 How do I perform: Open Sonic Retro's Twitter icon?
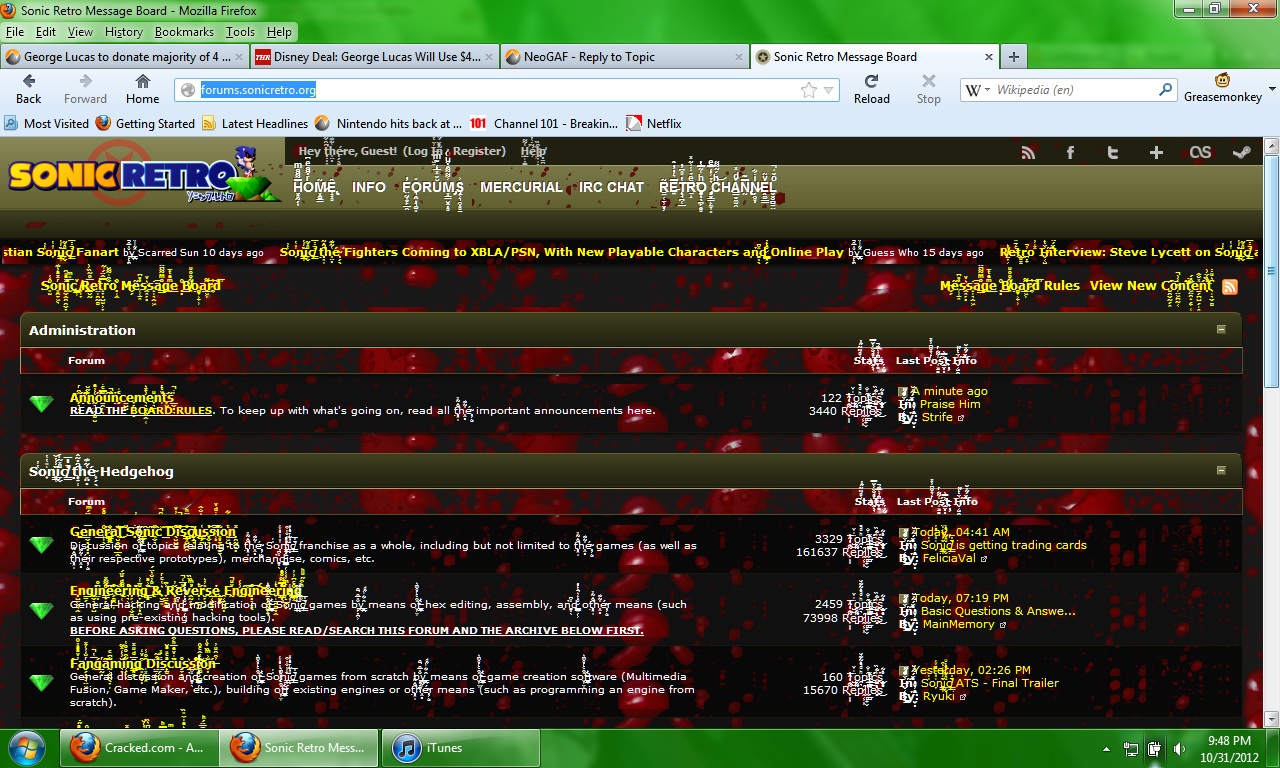pyautogui.click(x=1113, y=153)
